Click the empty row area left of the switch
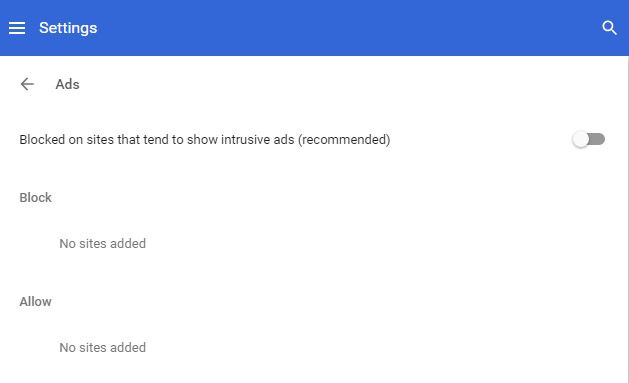The width and height of the screenshot is (629, 383). coord(481,140)
